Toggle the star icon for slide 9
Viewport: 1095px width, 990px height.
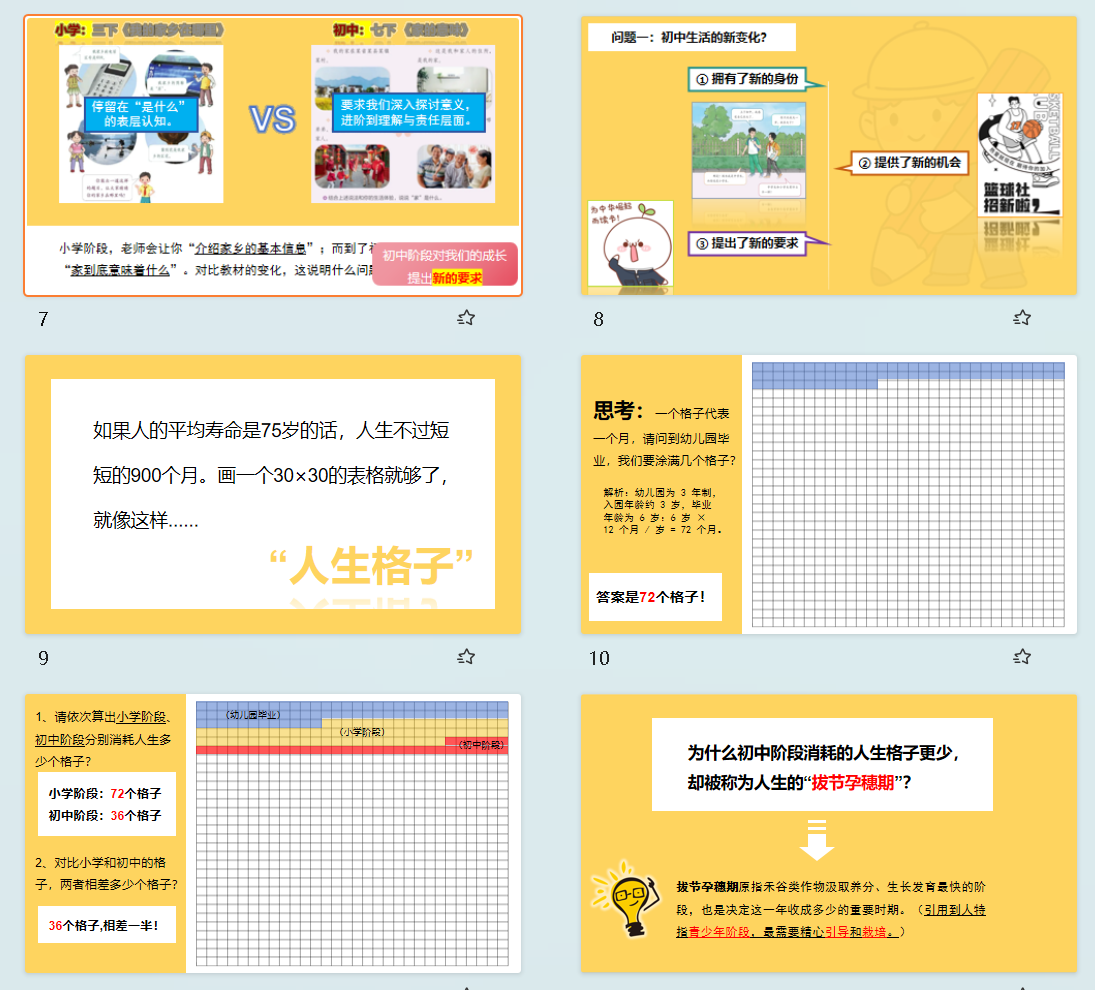click(466, 657)
